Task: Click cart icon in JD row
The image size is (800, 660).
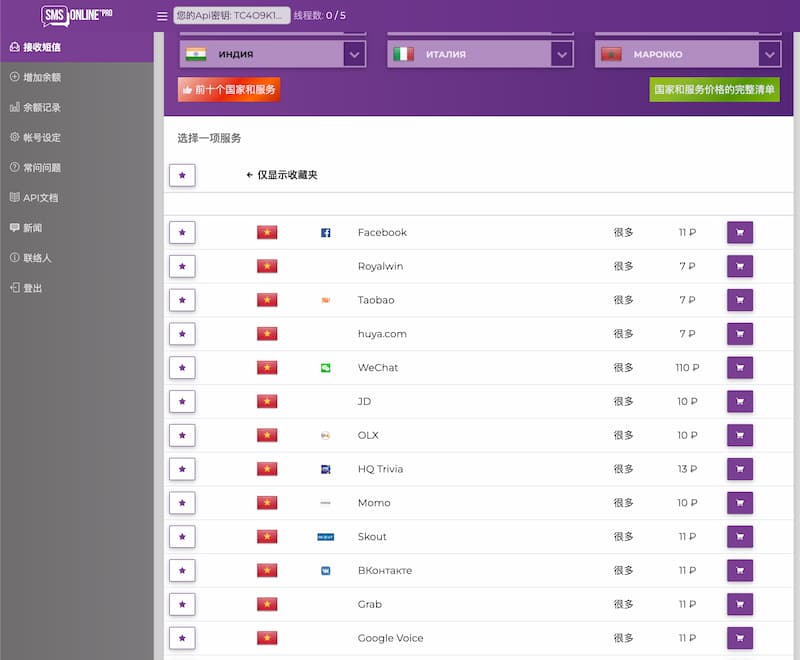Action: (739, 401)
